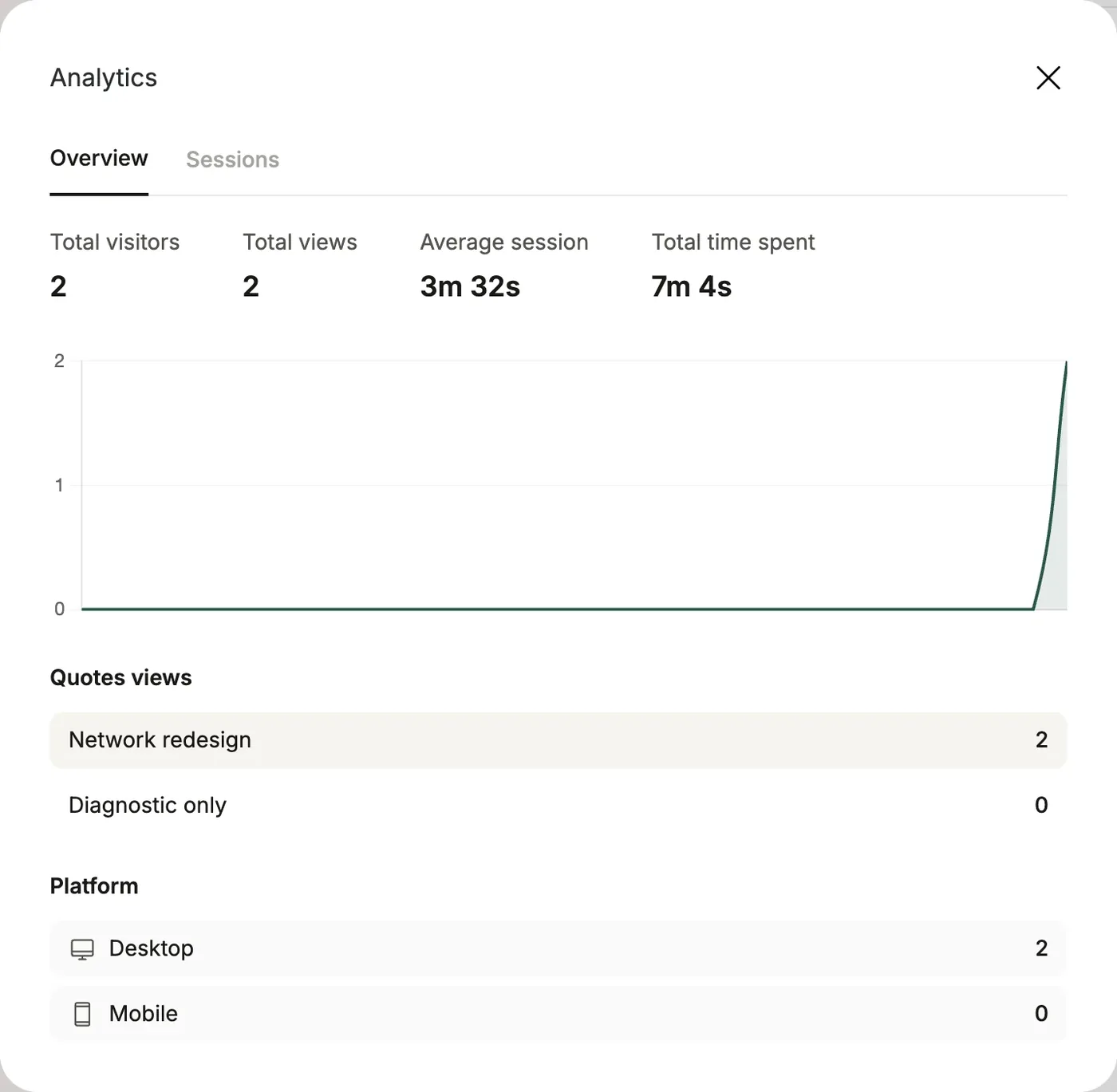Viewport: 1117px width, 1092px height.
Task: Click the Mobile platform label
Action: 144,1014
